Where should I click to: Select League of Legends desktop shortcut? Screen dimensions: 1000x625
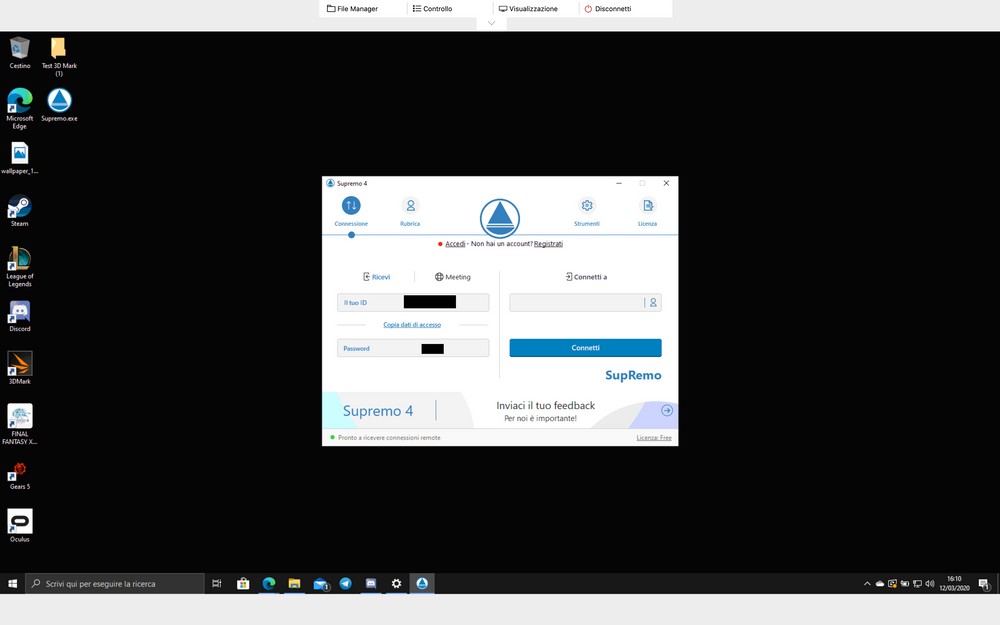(20, 267)
